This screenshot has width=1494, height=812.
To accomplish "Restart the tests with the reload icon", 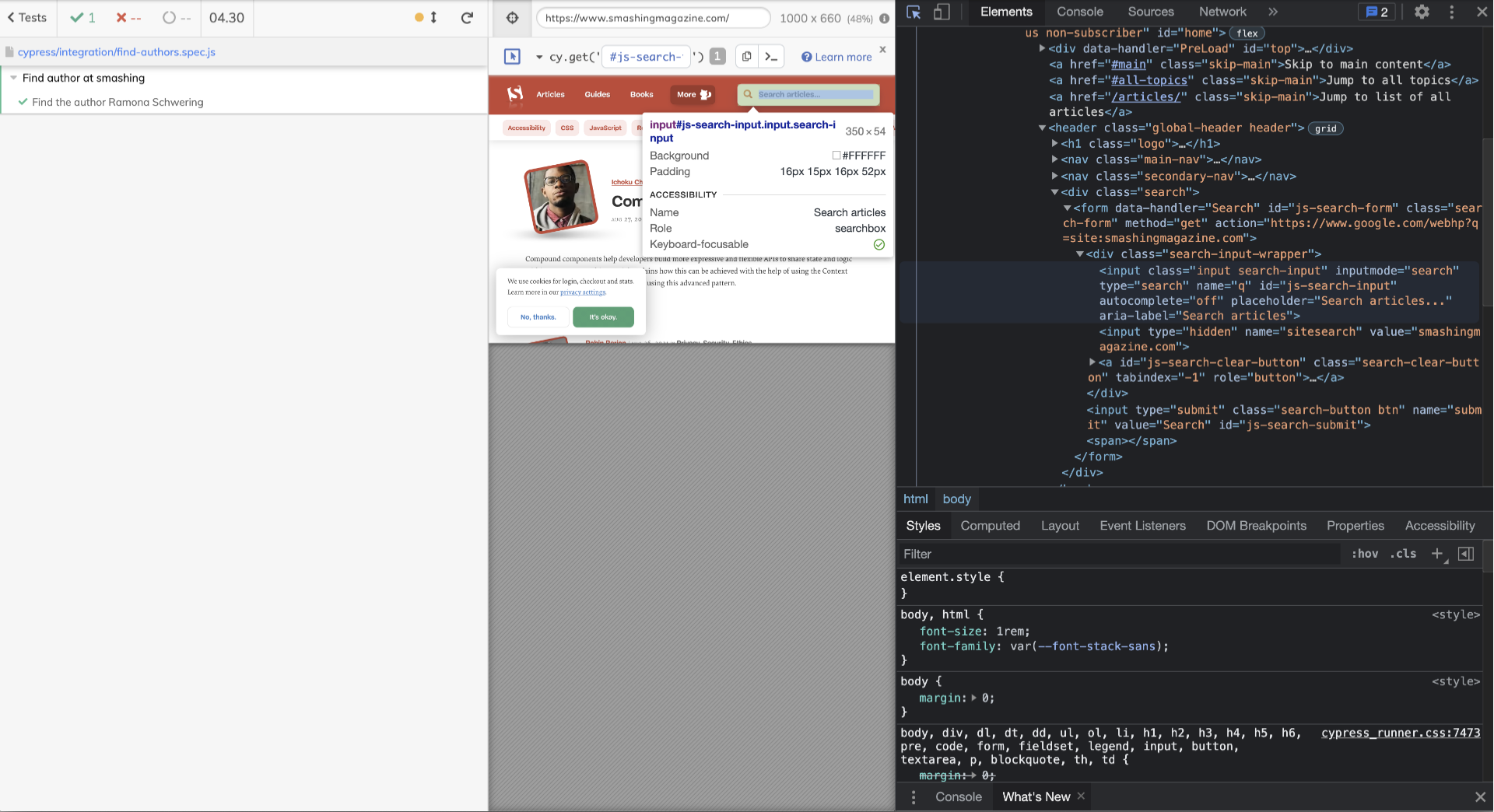I will pos(468,18).
